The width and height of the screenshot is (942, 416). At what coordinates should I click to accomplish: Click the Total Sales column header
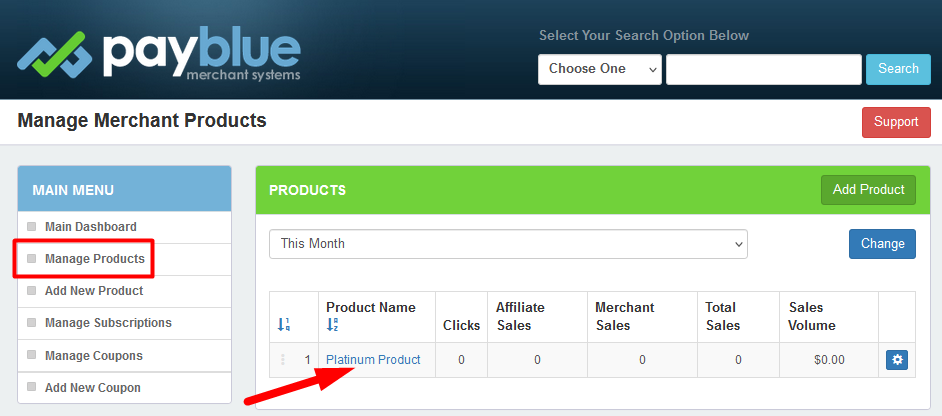(722, 317)
